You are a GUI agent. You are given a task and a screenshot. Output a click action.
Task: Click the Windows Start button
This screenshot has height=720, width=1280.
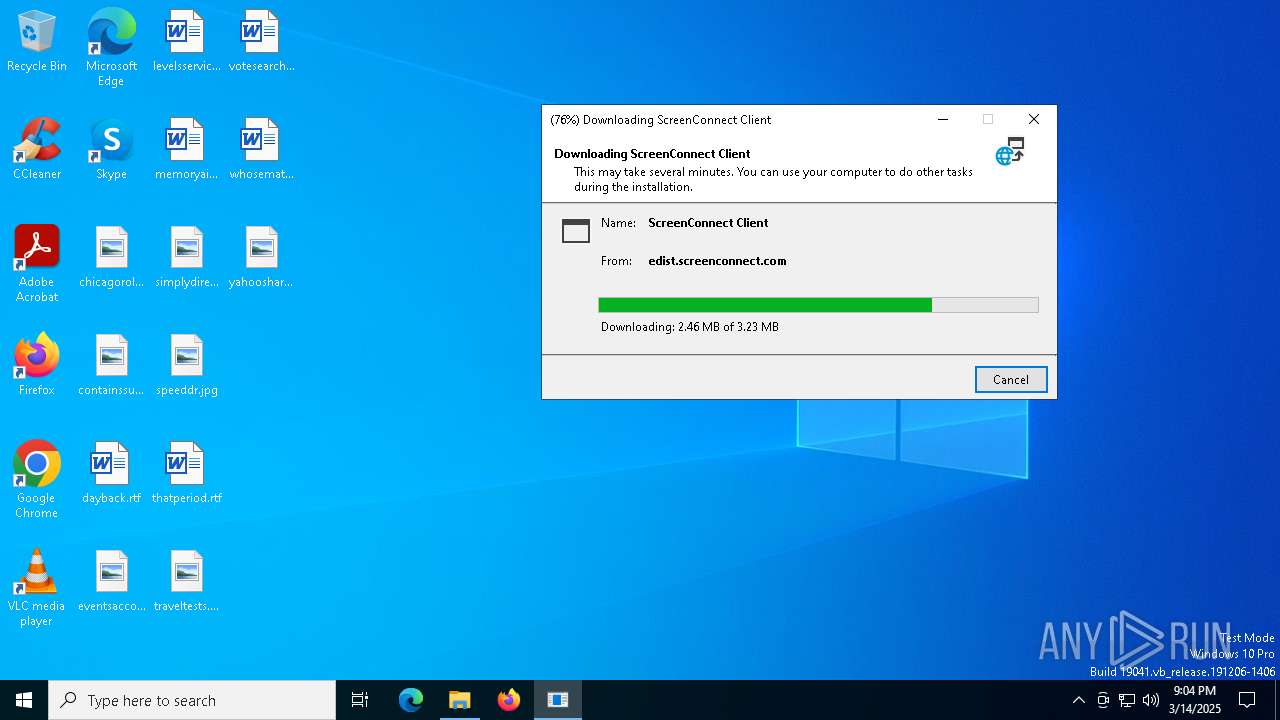[24, 700]
